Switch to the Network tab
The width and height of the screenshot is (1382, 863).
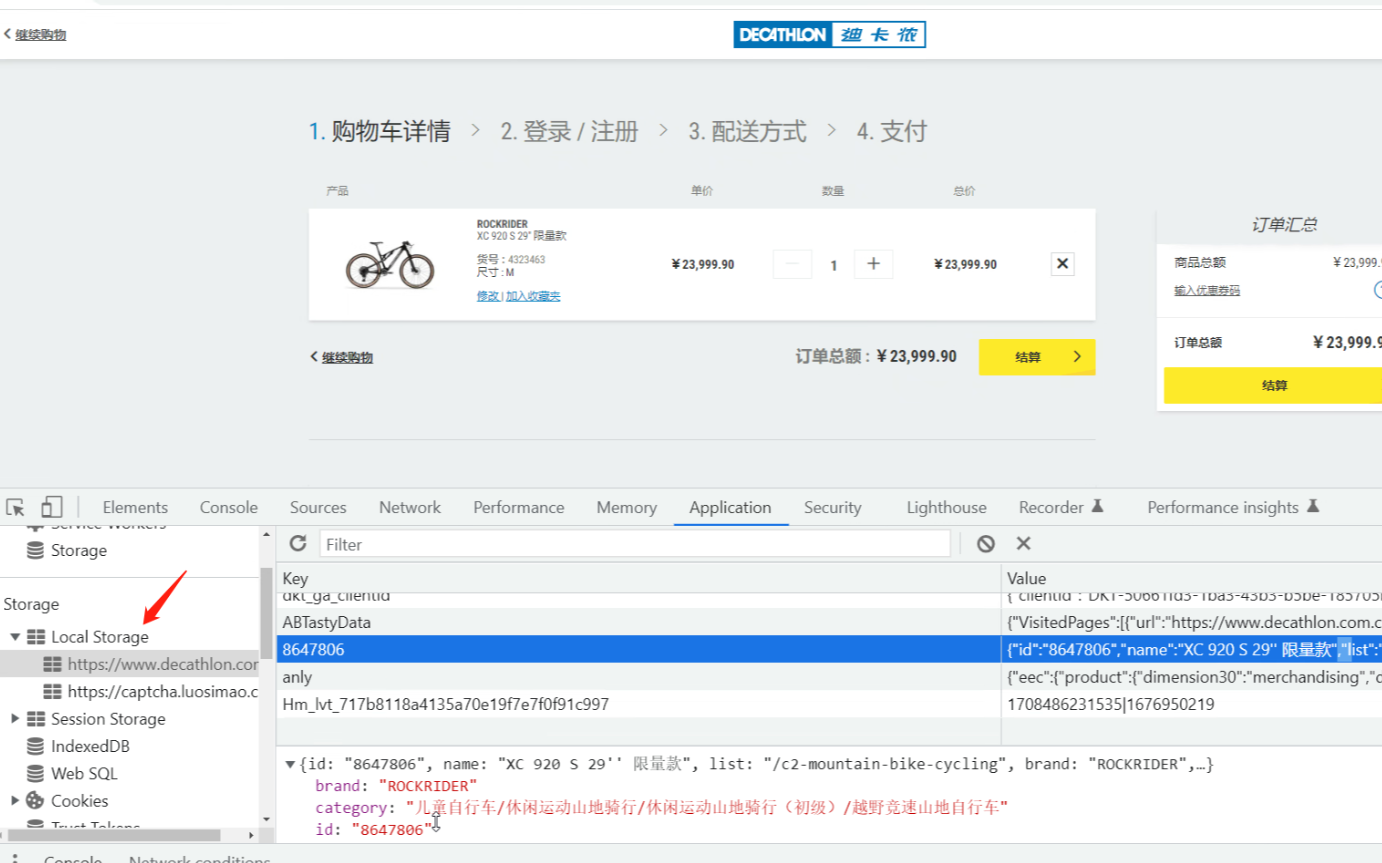coord(410,507)
